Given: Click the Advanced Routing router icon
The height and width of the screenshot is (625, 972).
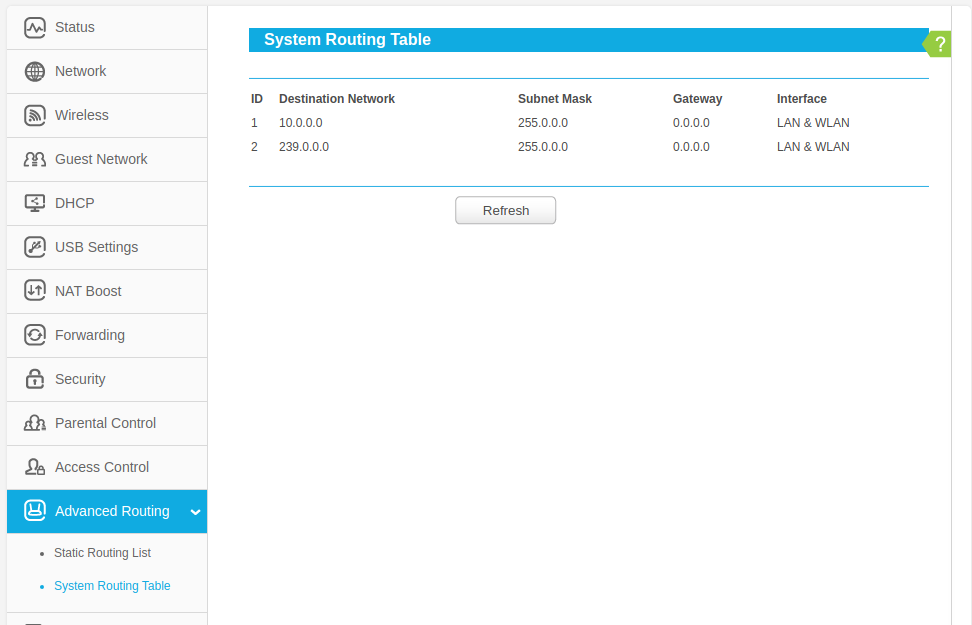Looking at the screenshot, I should pyautogui.click(x=35, y=510).
